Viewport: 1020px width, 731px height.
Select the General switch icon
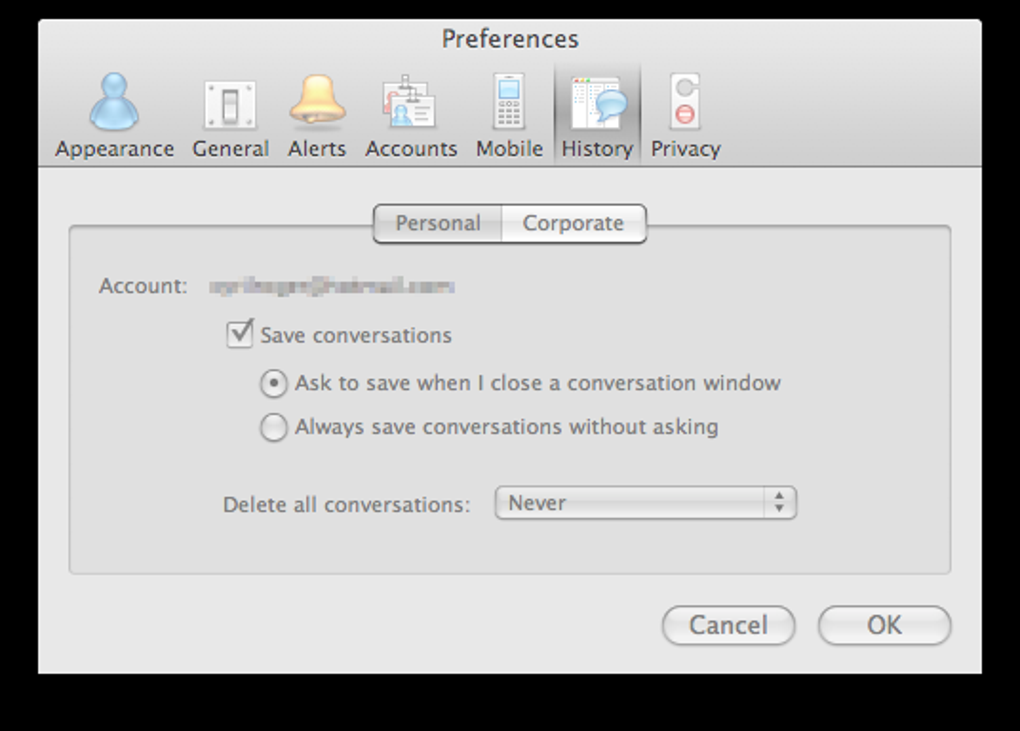click(230, 104)
